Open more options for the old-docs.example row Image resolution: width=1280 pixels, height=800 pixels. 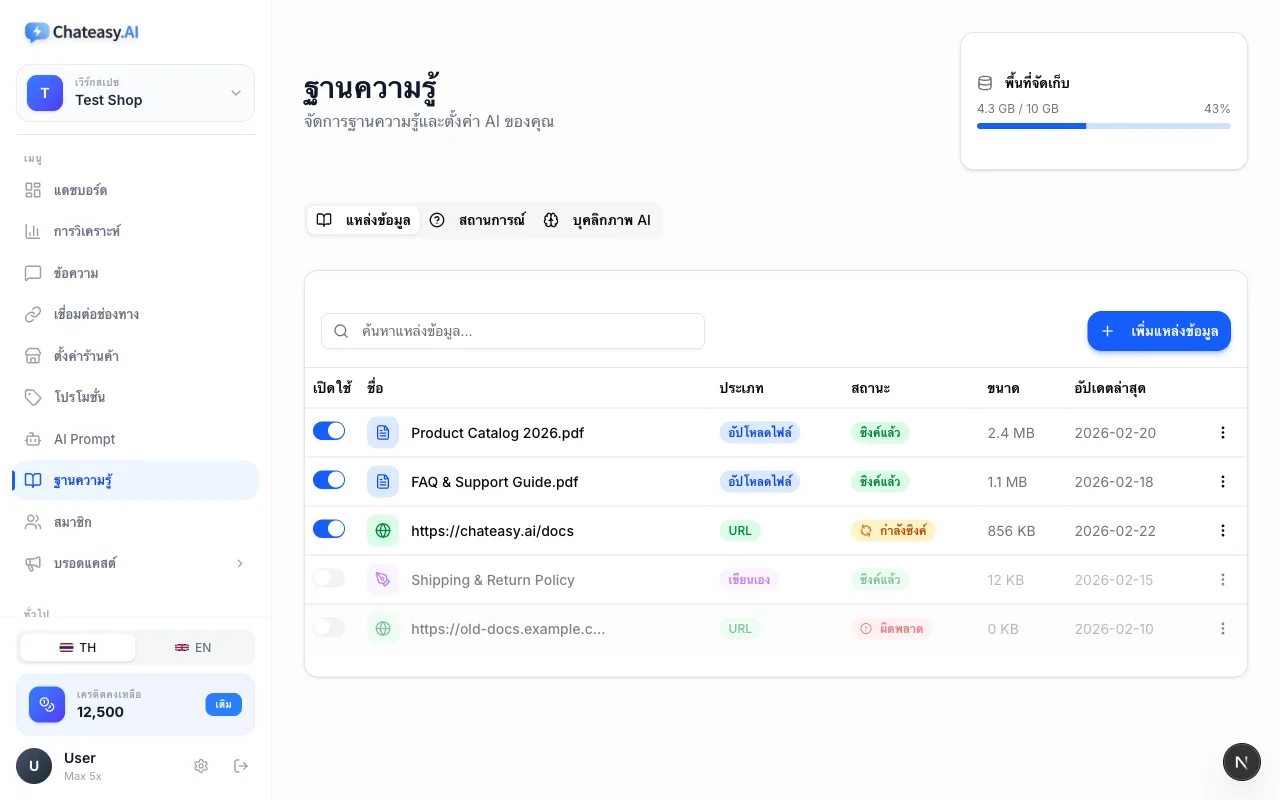tap(1223, 629)
